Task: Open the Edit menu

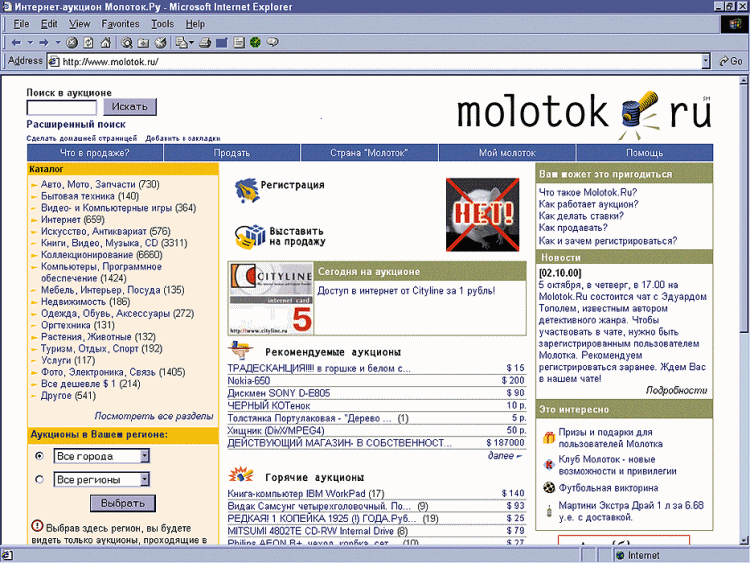Action: (x=49, y=24)
